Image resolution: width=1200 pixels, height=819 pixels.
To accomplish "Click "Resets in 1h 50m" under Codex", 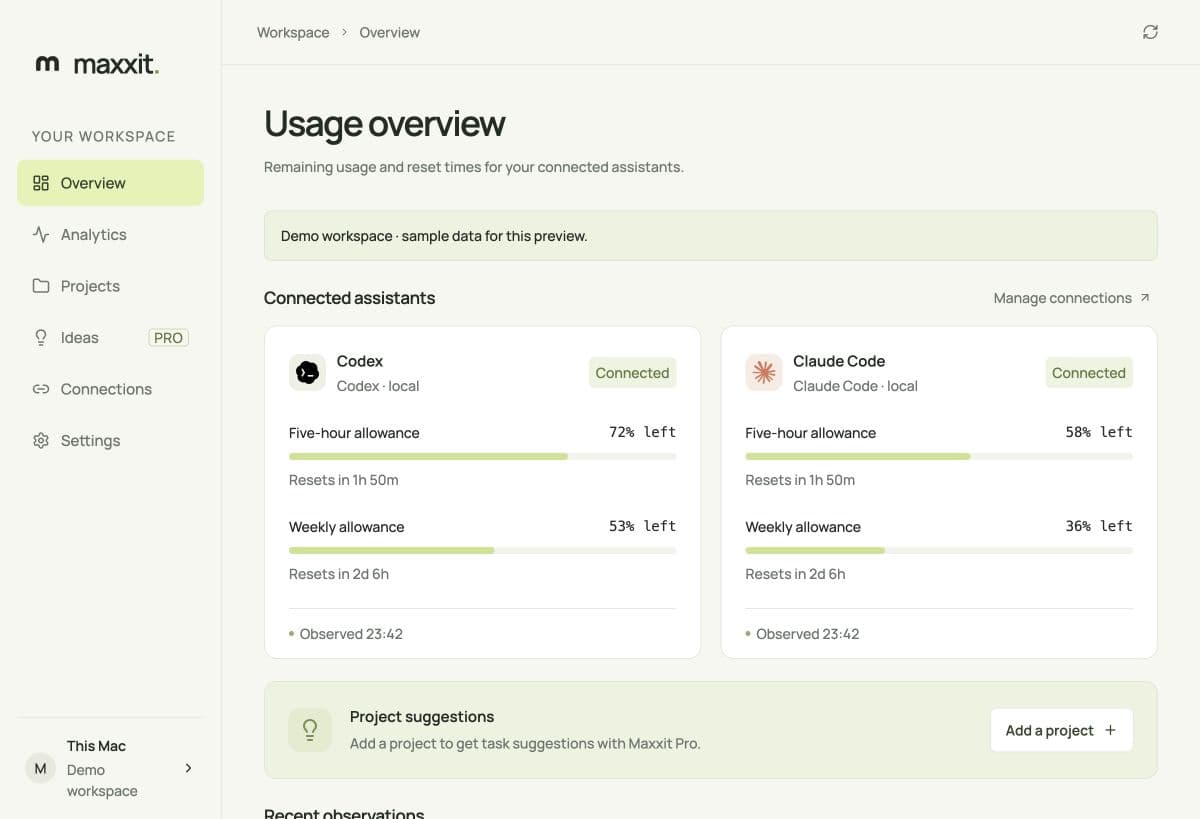I will click(344, 480).
